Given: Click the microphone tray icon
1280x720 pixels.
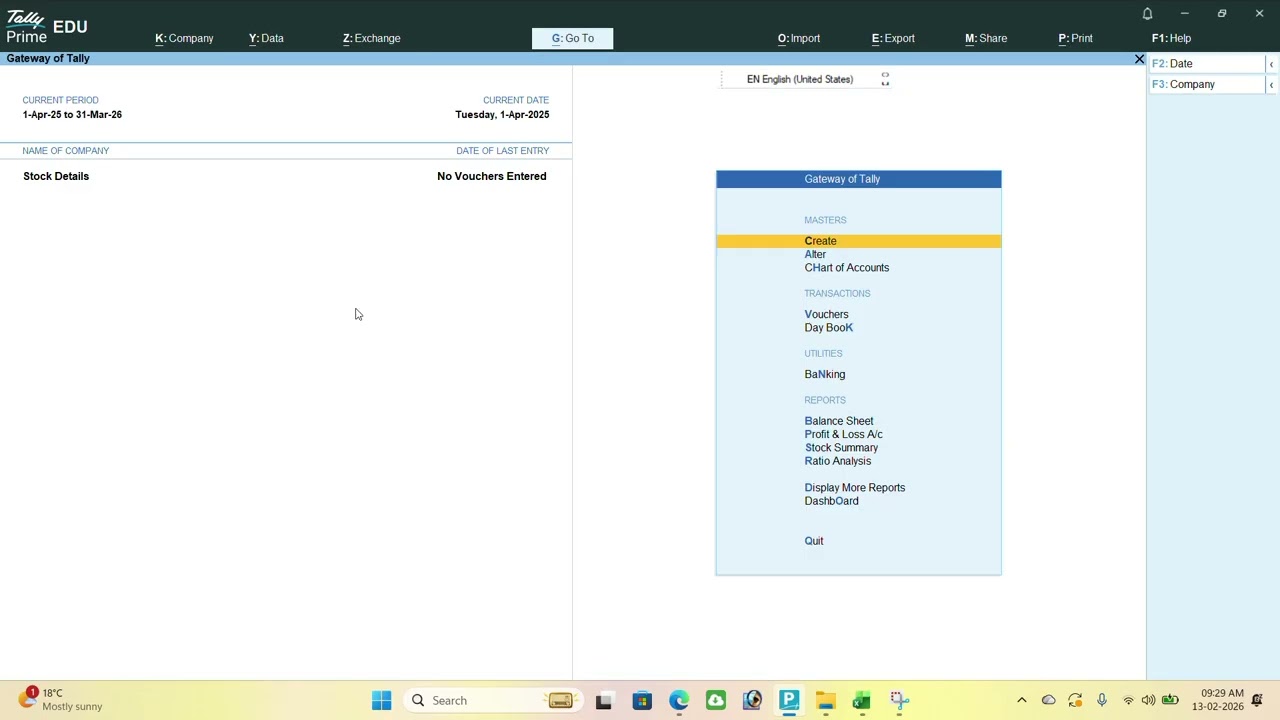Looking at the screenshot, I should 1102,701.
